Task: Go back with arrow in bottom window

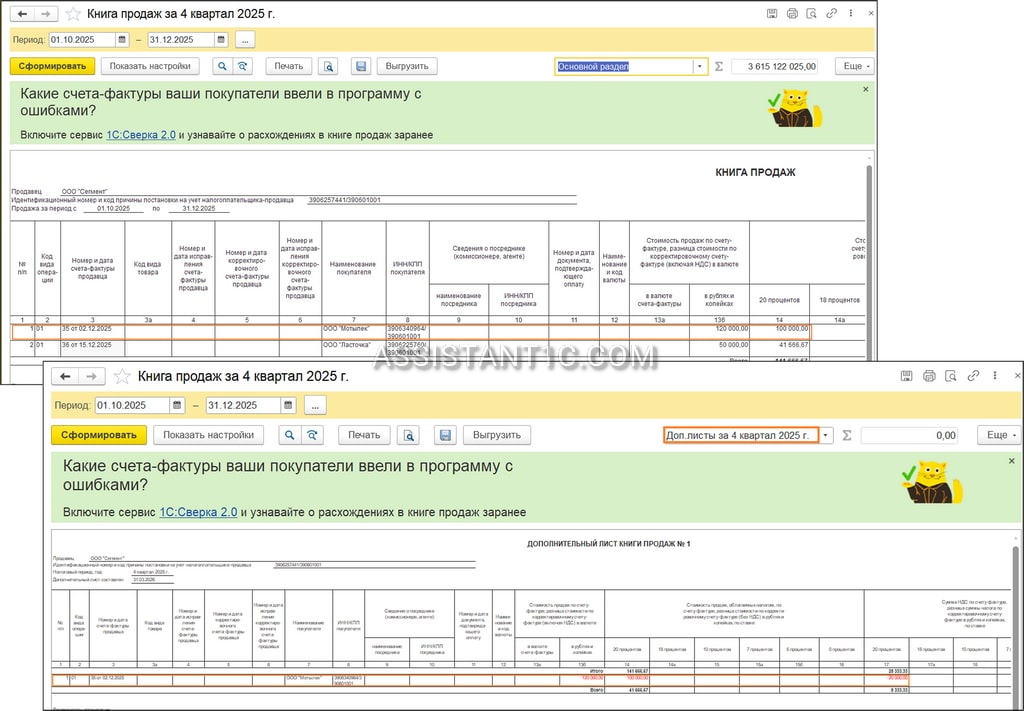Action: click(65, 376)
